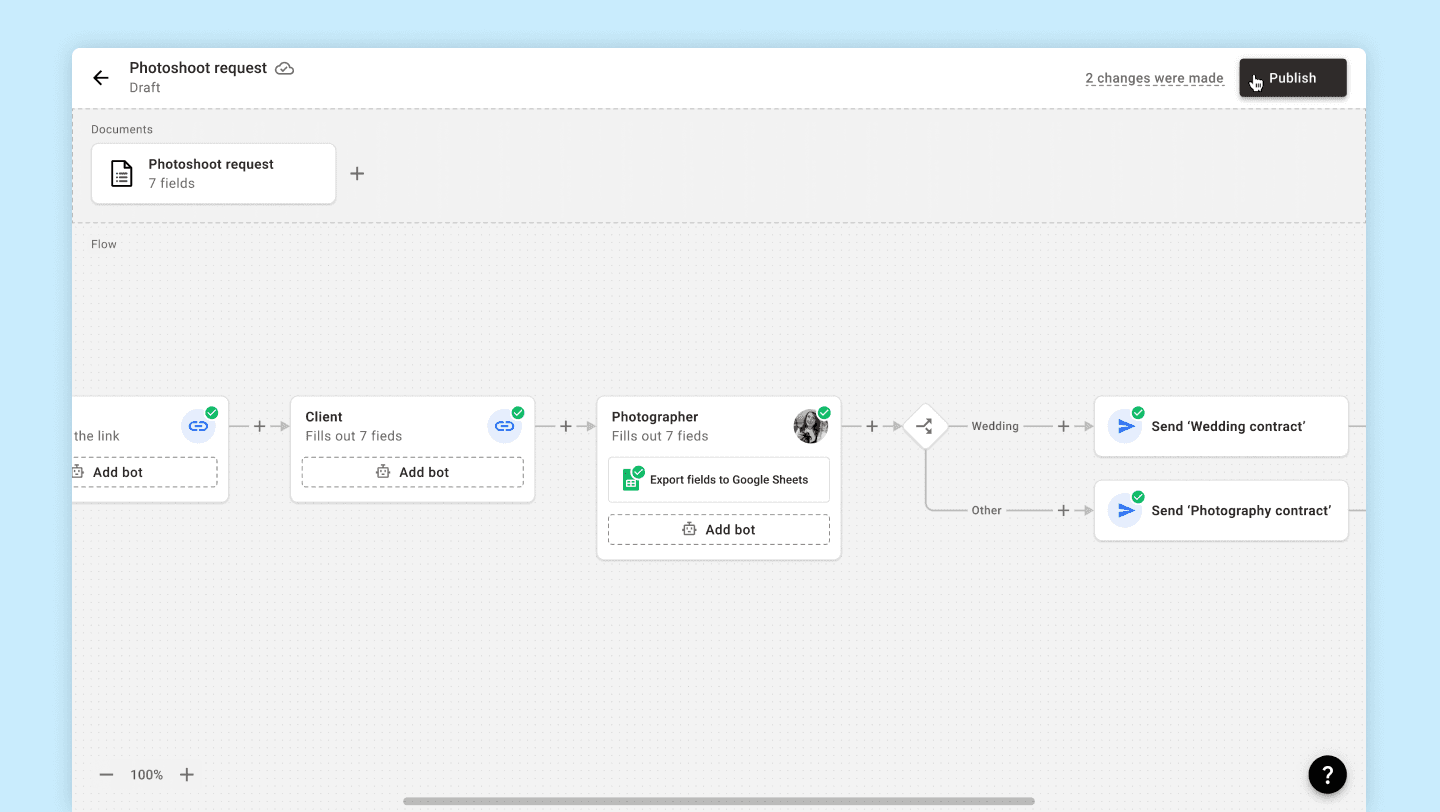
Task: Click the horizontal scrollbar at the bottom
Action: pos(719,801)
